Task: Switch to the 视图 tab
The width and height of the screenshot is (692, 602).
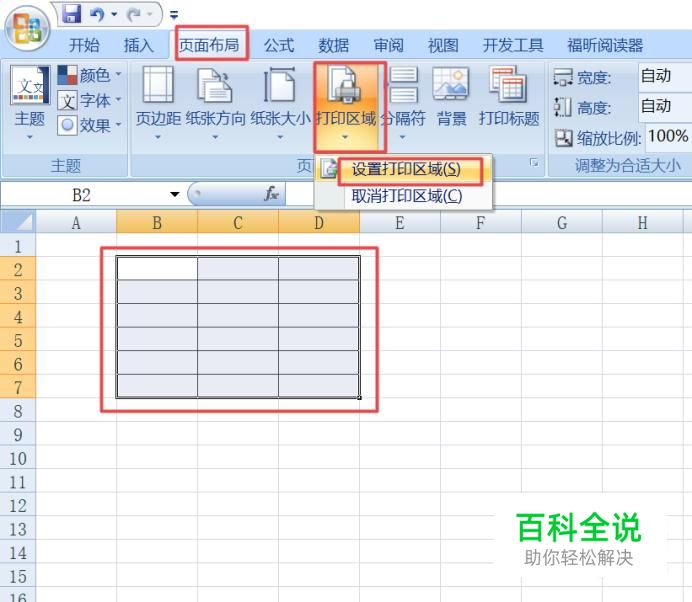Action: click(x=443, y=45)
